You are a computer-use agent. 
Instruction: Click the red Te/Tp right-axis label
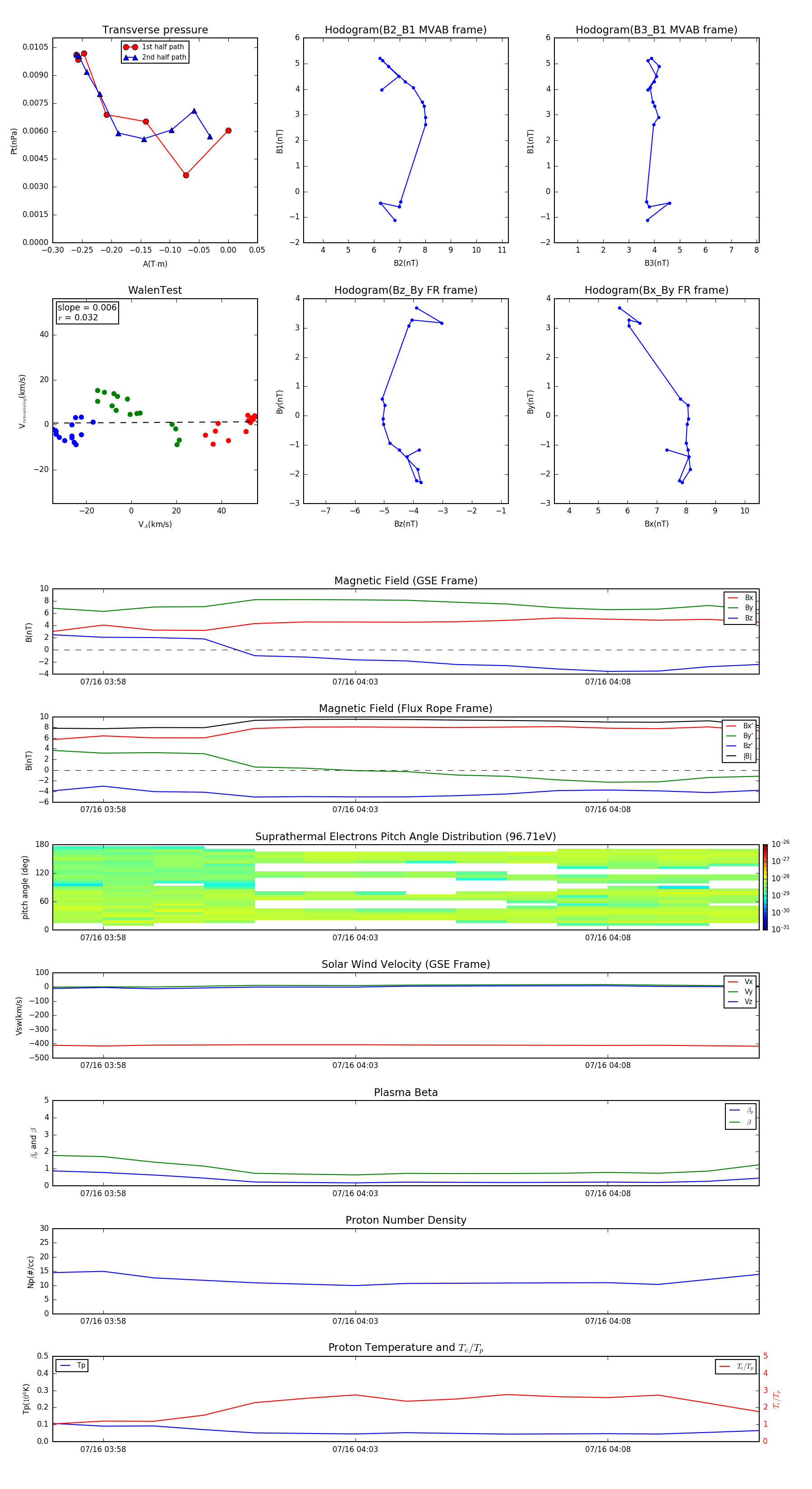(776, 1399)
